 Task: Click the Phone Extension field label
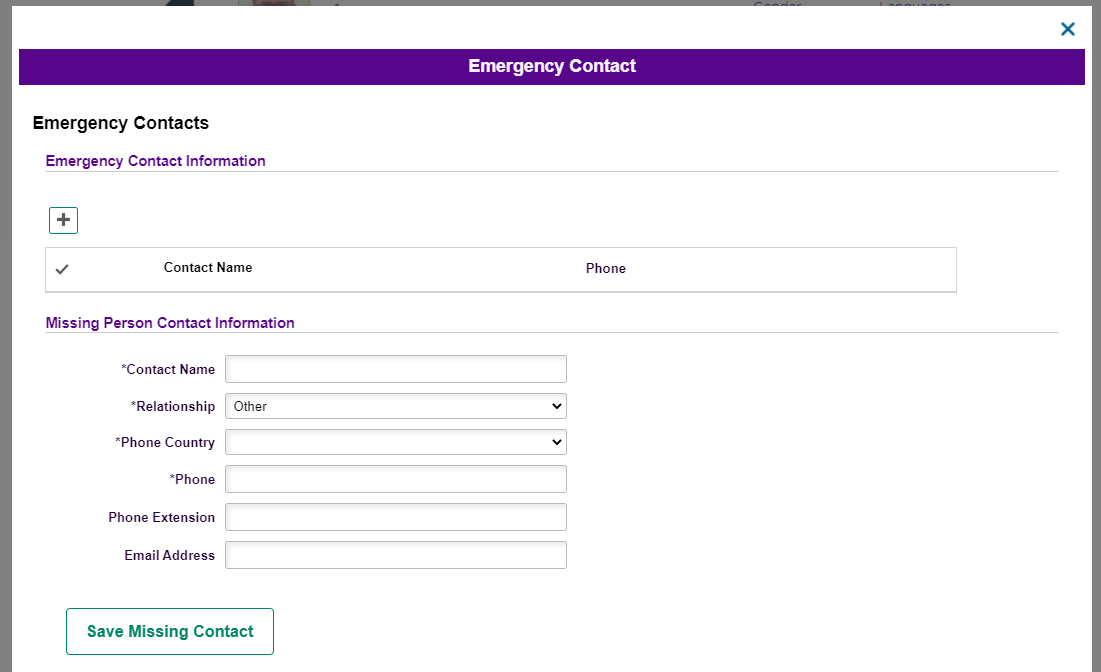161,518
